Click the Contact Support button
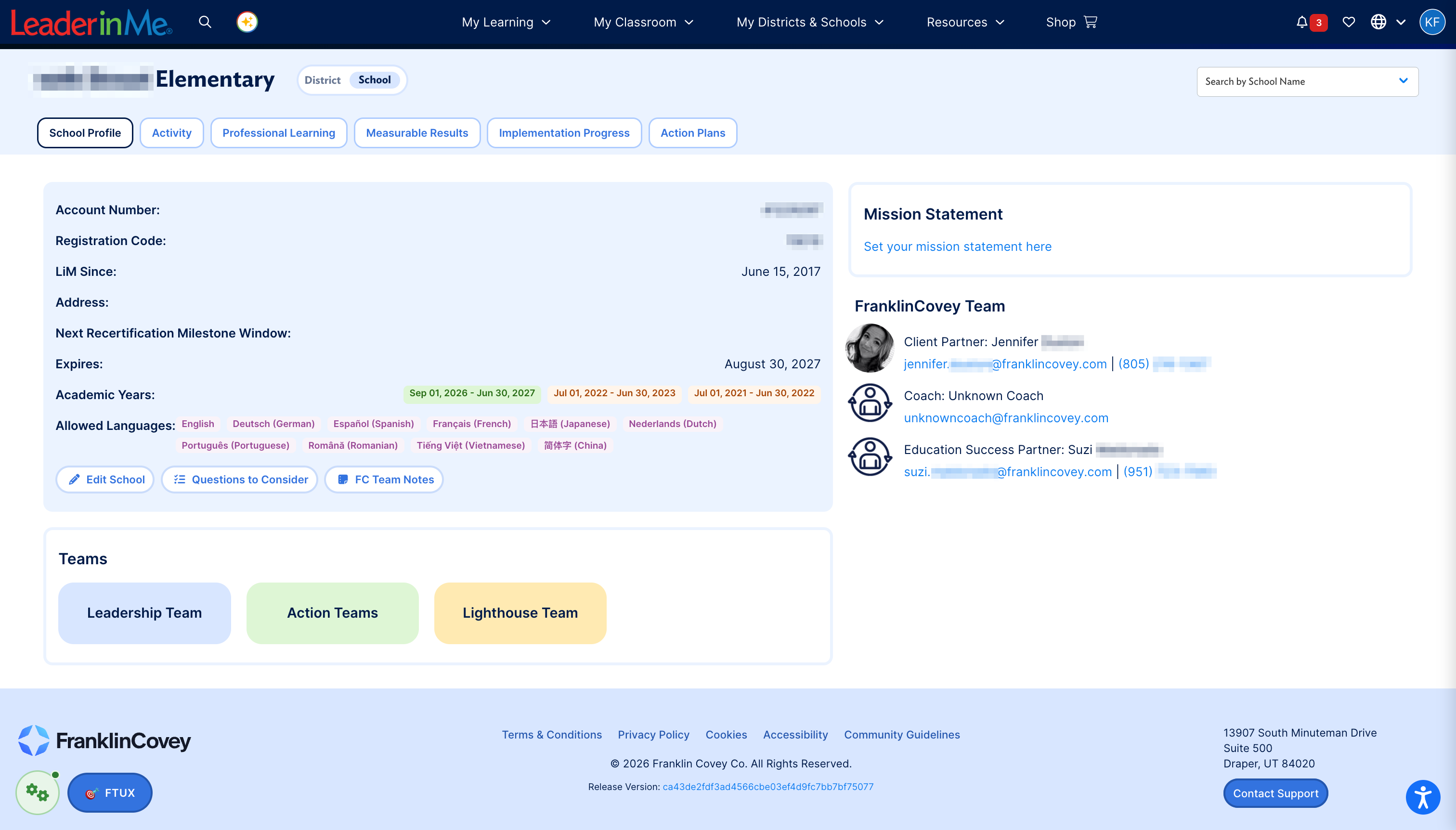The image size is (1456, 830). [x=1275, y=793]
